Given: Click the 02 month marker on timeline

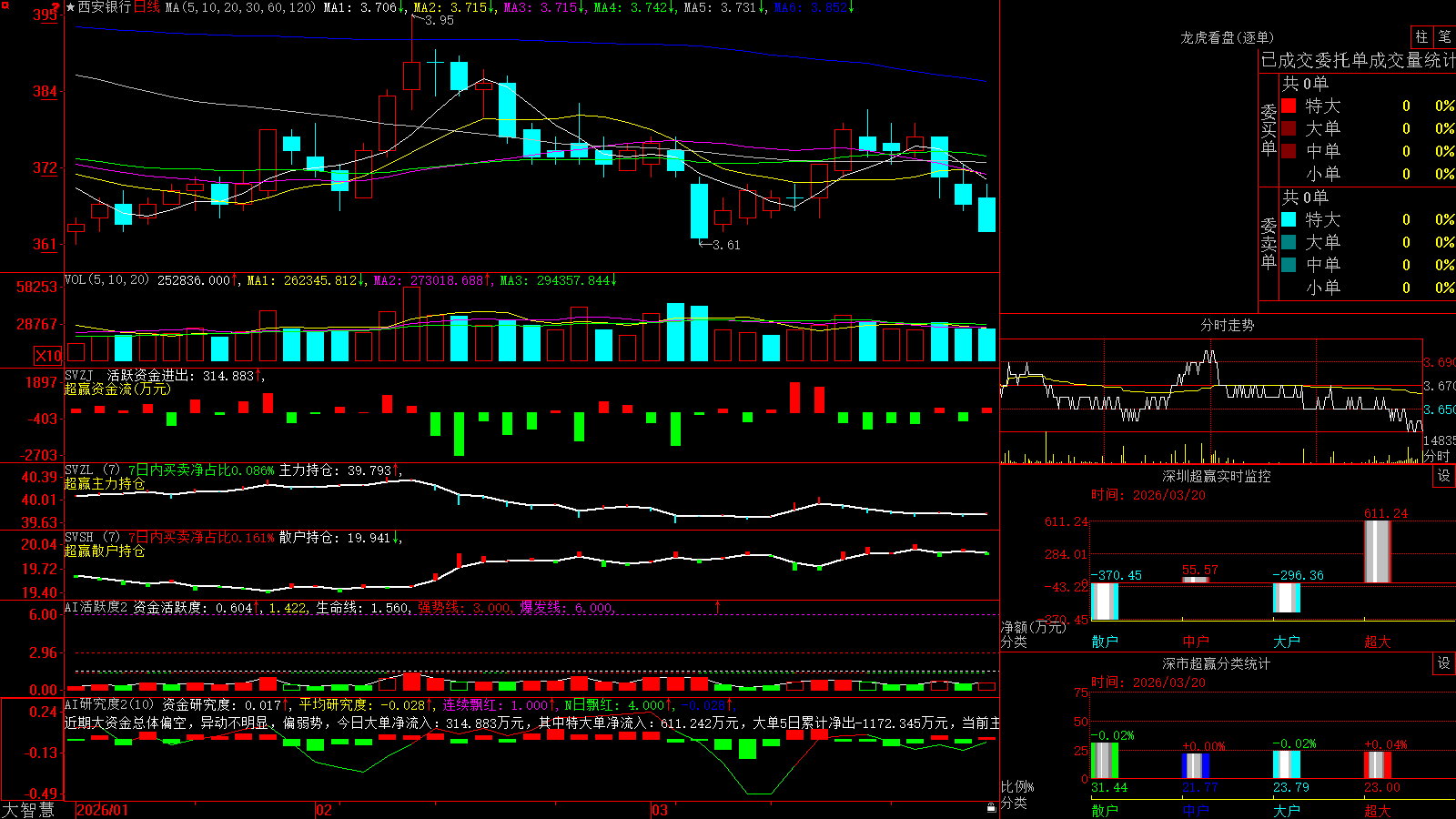Looking at the screenshot, I should (323, 810).
